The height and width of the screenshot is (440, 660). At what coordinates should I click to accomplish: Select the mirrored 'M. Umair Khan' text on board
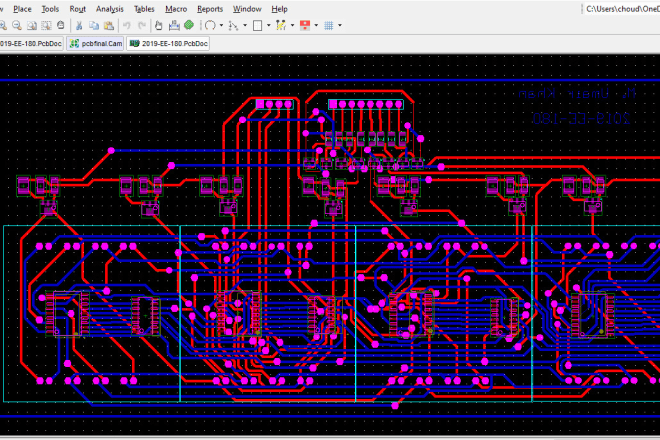[x=577, y=94]
